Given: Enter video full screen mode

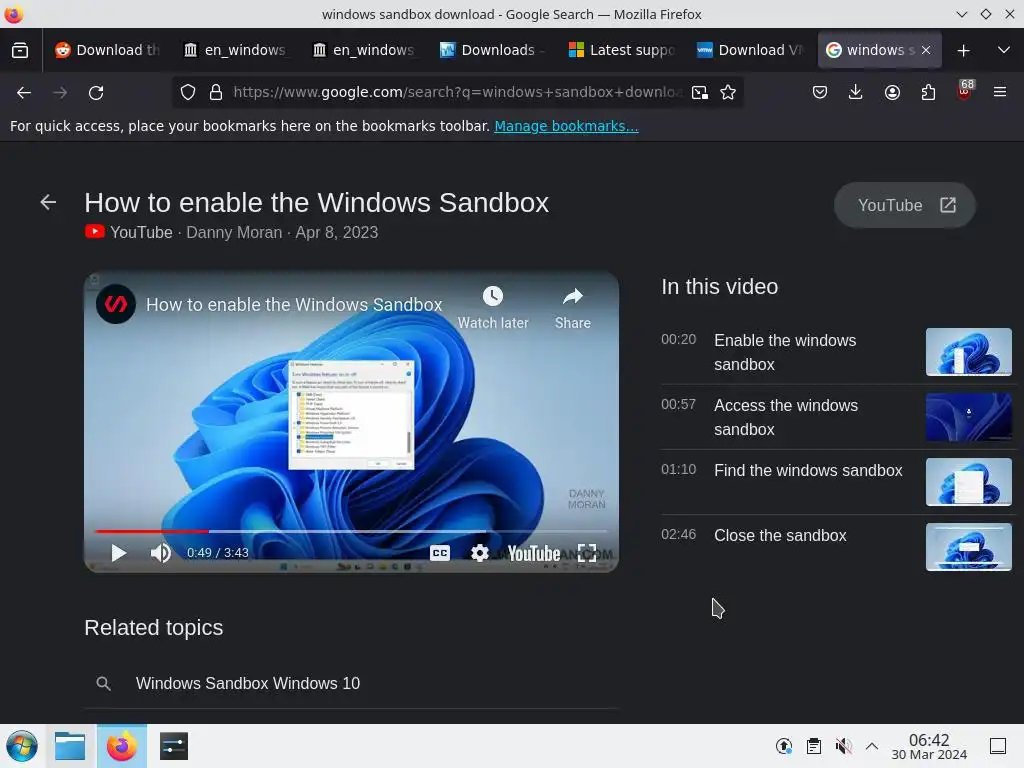Looking at the screenshot, I should coord(587,553).
